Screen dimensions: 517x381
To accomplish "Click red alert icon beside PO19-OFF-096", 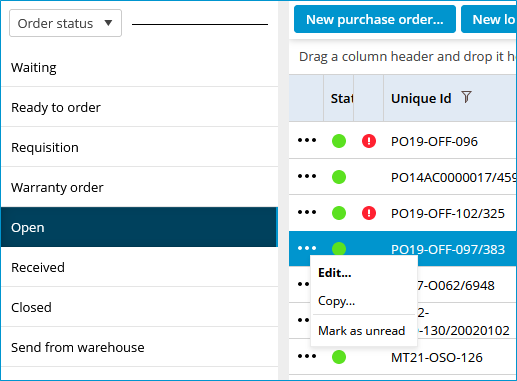I will 369,141.
